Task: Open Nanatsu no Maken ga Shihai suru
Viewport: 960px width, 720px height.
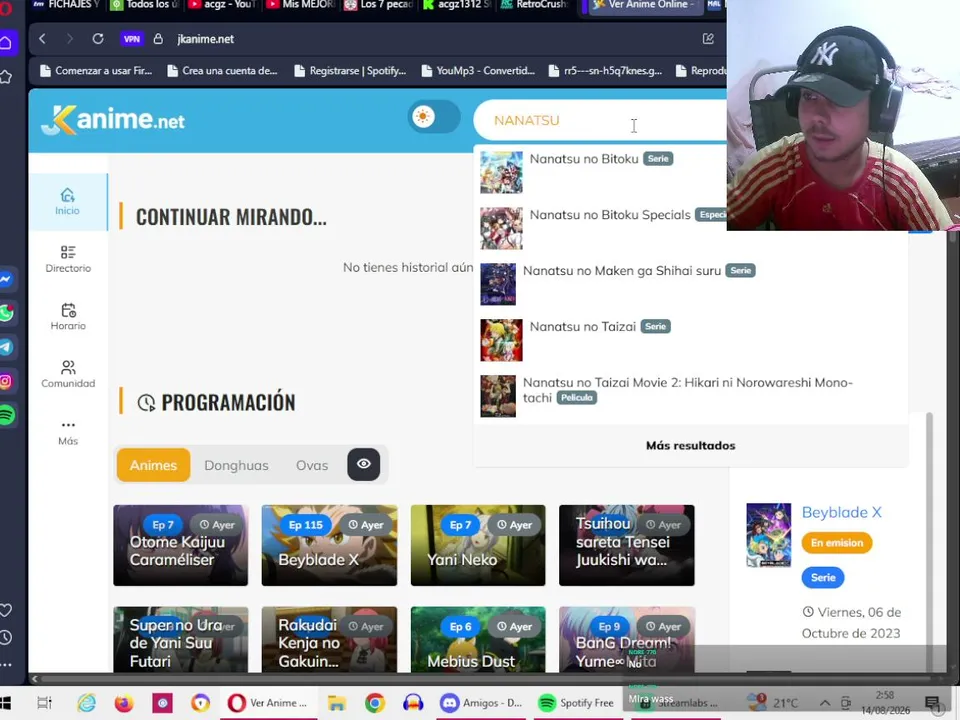Action: [x=691, y=284]
